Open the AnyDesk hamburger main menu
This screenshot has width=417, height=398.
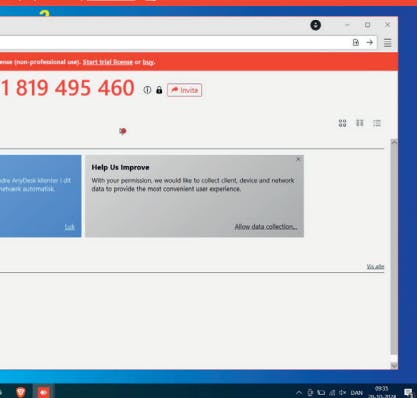(388, 43)
